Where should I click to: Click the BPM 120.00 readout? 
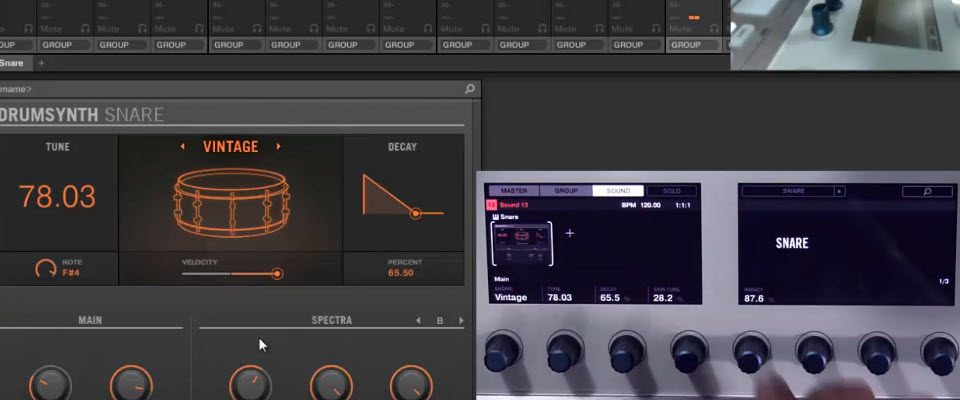tap(640, 205)
